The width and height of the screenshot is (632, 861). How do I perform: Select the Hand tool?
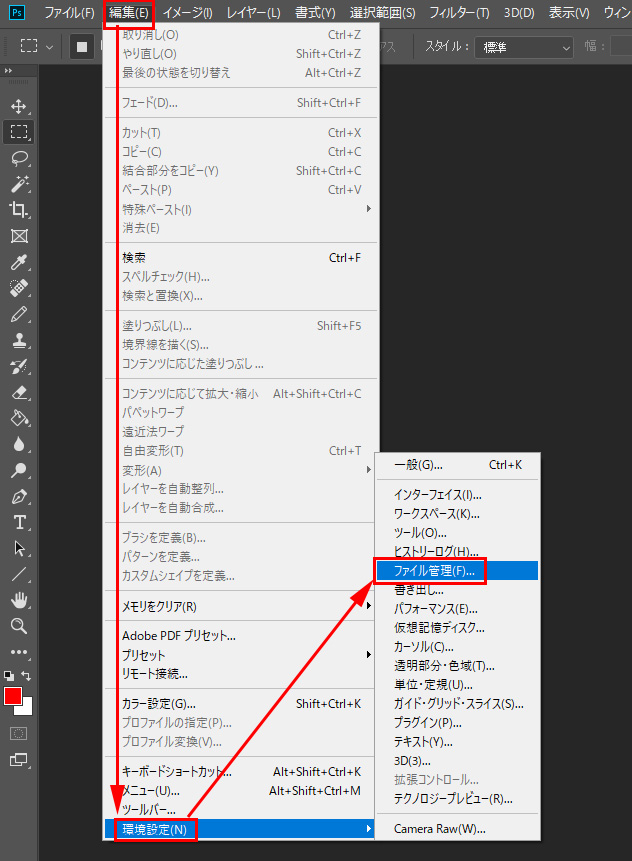point(19,600)
